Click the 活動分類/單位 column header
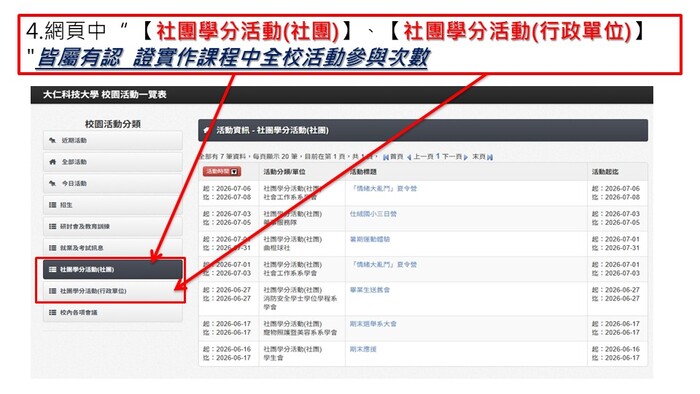 [x=284, y=172]
